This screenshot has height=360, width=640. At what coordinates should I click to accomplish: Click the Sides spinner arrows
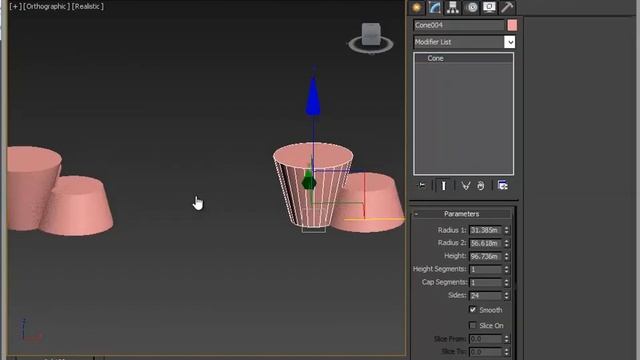click(x=507, y=296)
